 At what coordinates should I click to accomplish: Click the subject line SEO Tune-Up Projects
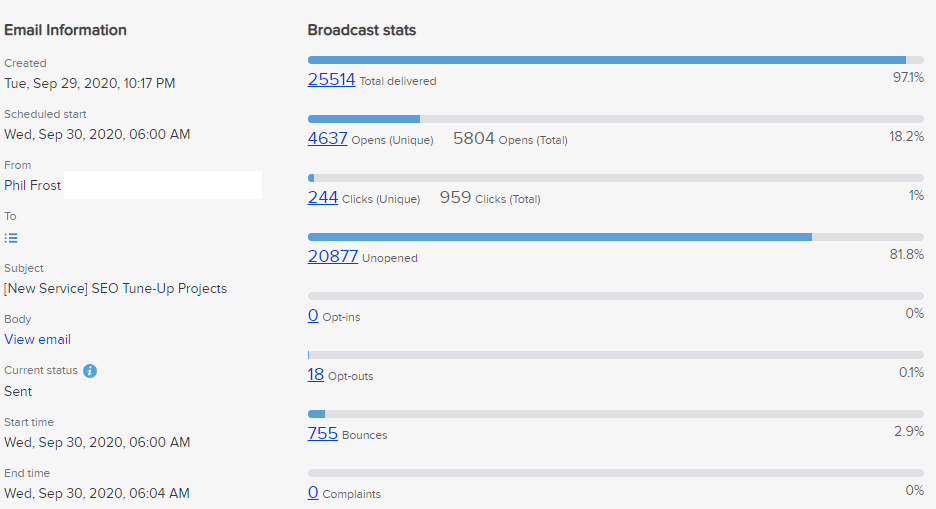tap(115, 288)
